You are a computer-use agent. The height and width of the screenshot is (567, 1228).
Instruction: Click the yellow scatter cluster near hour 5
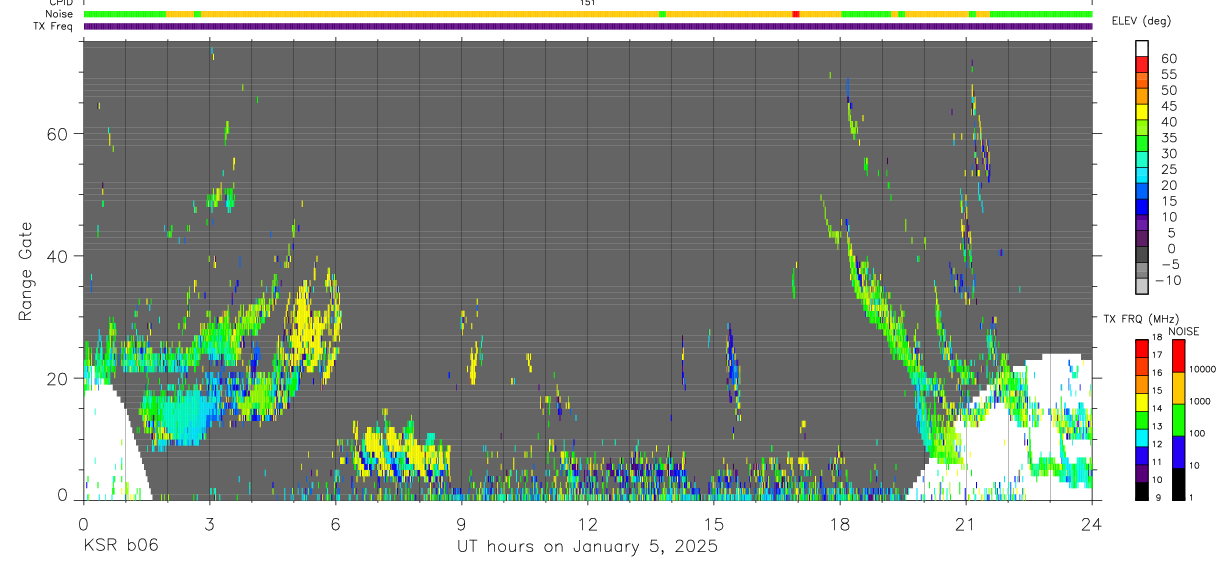(x=312, y=320)
